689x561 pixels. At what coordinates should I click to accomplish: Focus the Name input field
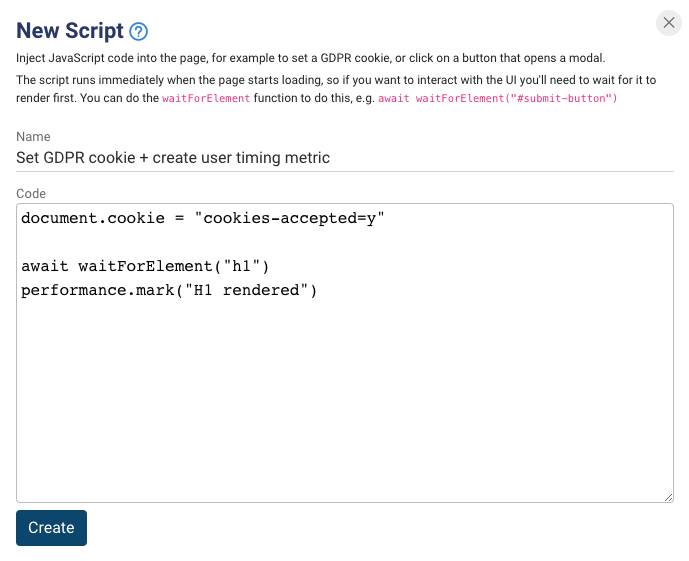(x=344, y=158)
